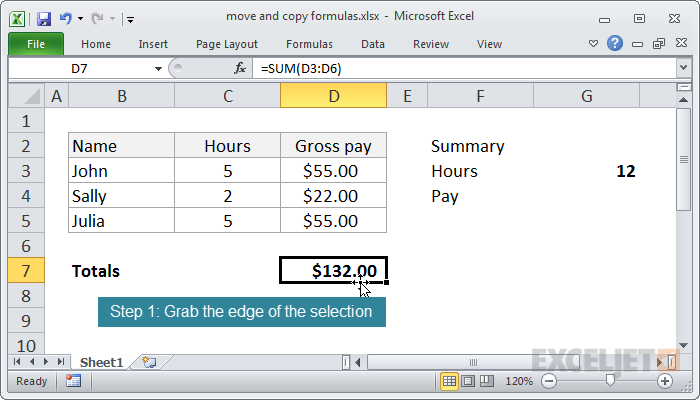
Task: Click the horizontal scrollbar left arrow
Action: tap(358, 362)
